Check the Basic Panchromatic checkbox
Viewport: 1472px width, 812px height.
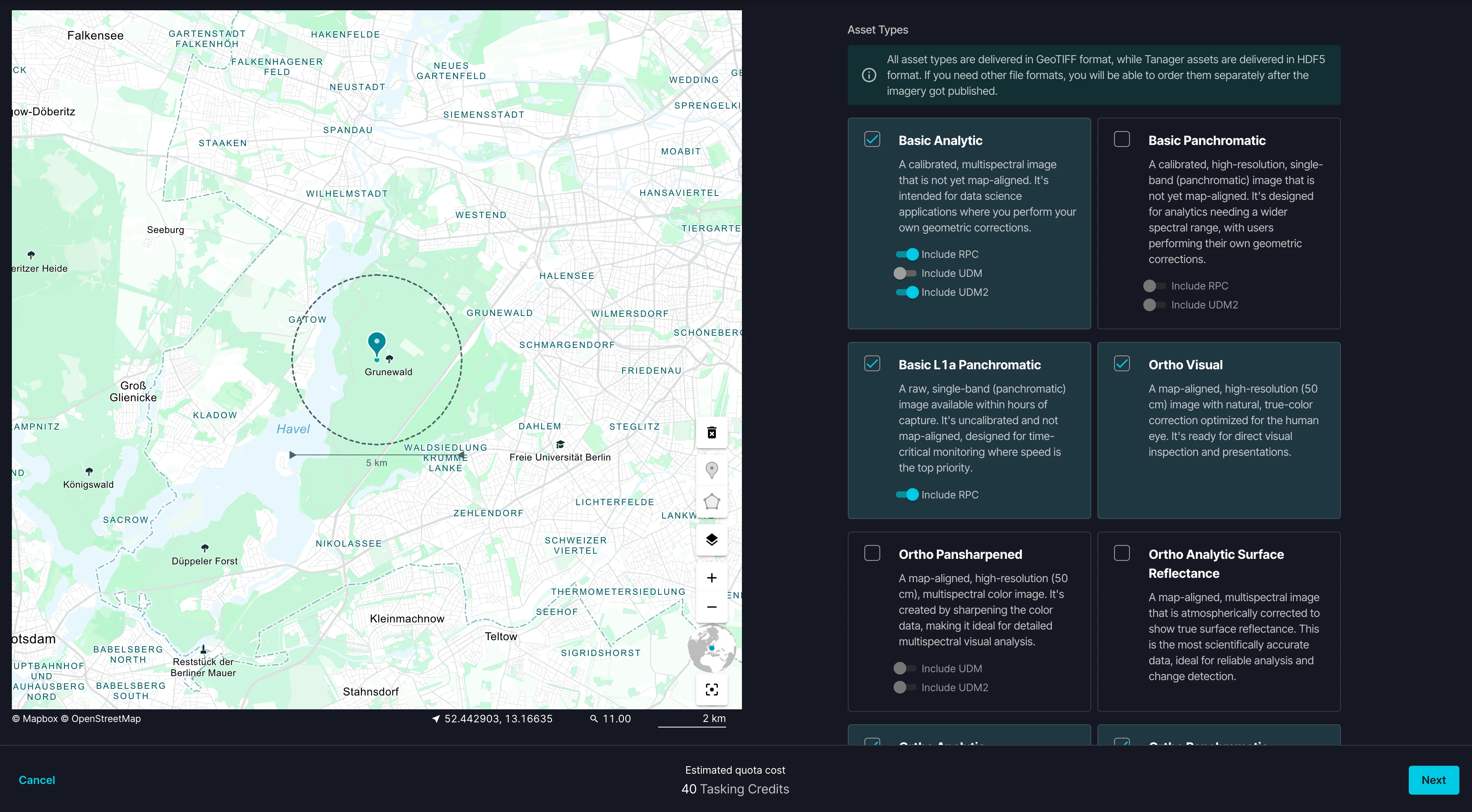(1122, 139)
